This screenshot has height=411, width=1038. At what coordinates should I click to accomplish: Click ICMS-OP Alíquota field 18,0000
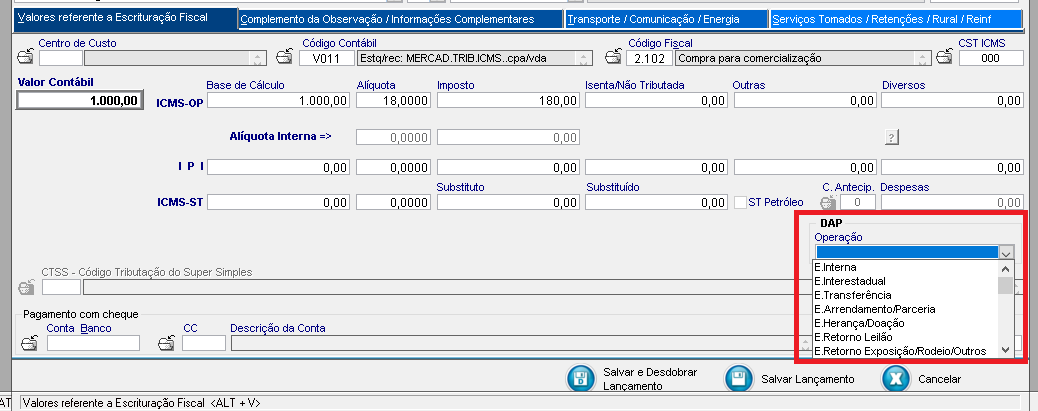(394, 101)
